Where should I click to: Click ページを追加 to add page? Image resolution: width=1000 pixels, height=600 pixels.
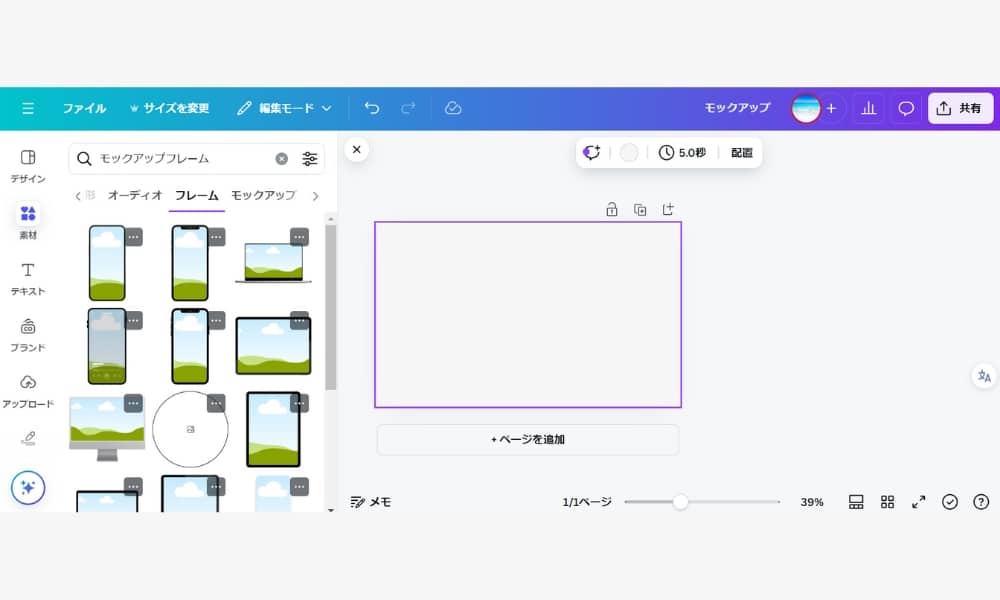527,439
